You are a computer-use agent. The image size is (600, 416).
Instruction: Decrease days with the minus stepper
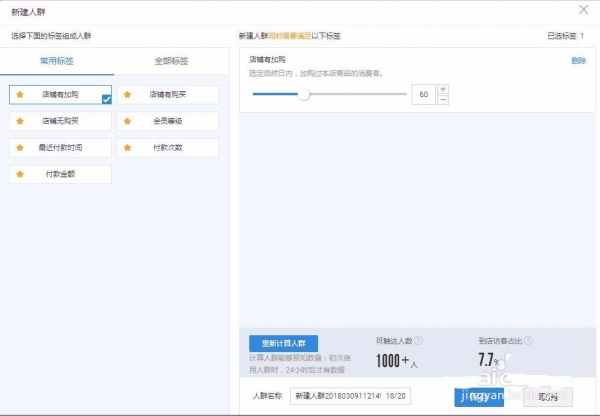pos(443,100)
